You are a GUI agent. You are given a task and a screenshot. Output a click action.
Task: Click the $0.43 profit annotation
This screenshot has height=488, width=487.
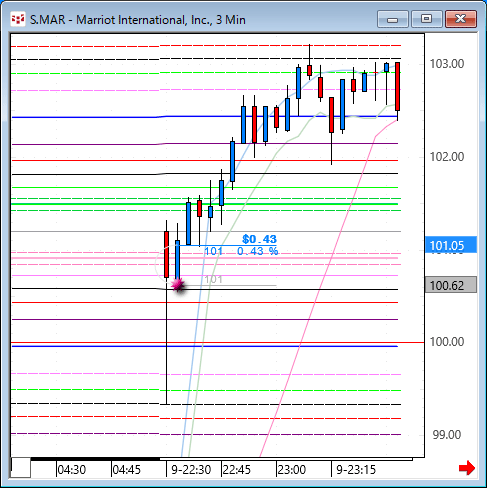(259, 239)
